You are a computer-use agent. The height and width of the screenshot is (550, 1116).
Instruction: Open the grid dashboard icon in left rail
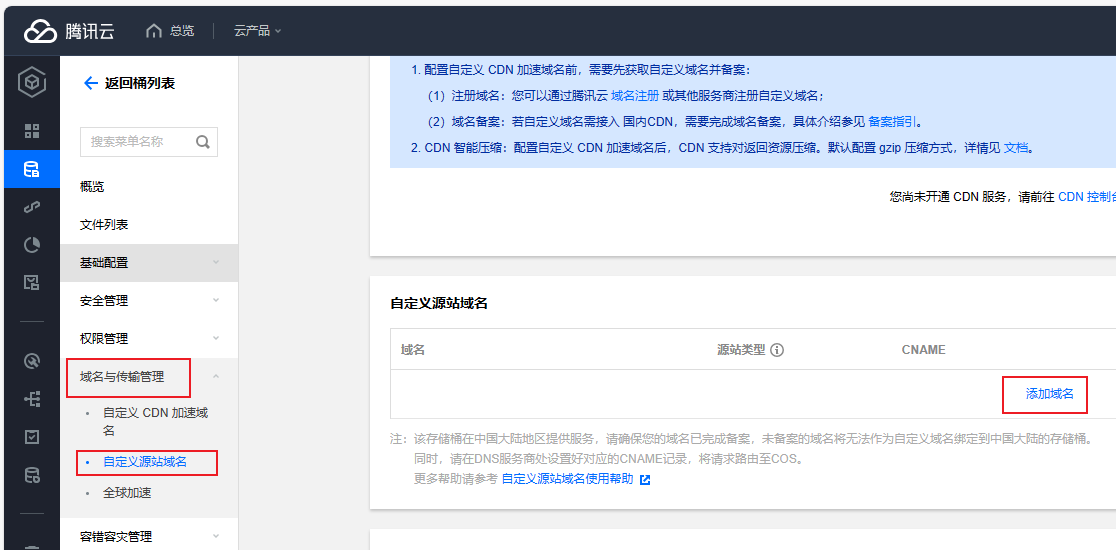(31, 131)
